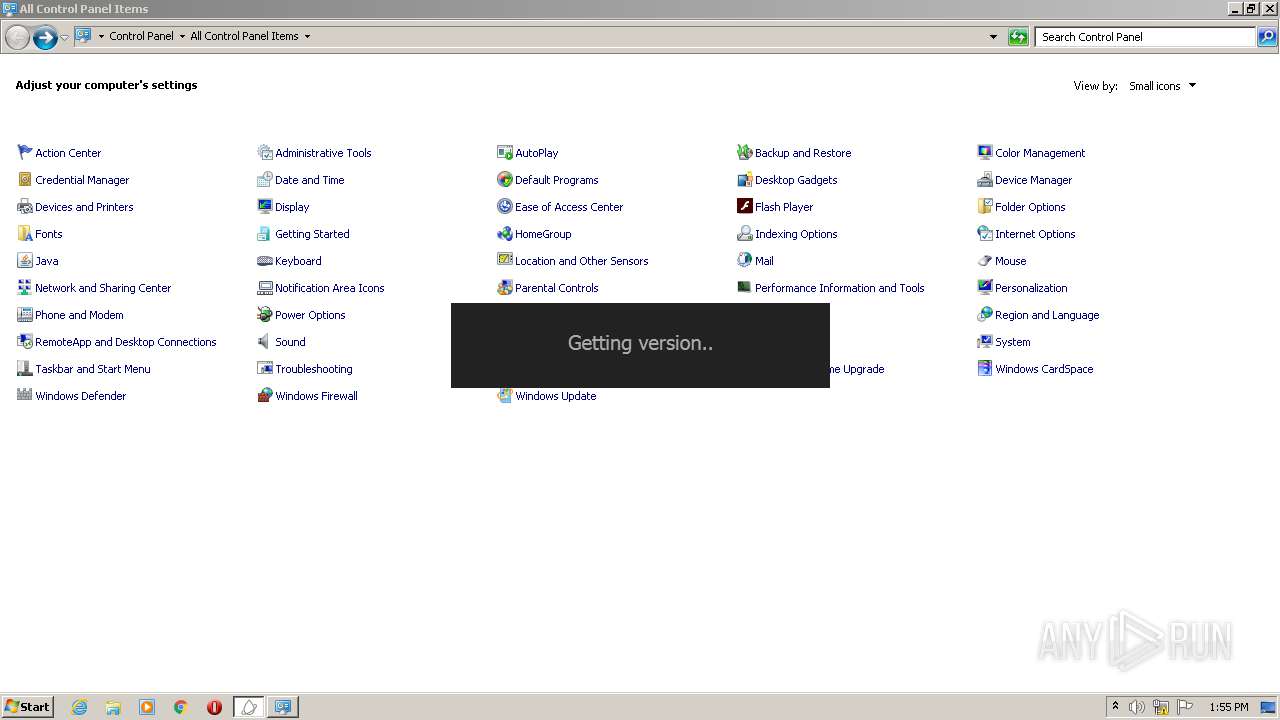Open the Keyboard icon
The image size is (1280, 720).
[265, 261]
